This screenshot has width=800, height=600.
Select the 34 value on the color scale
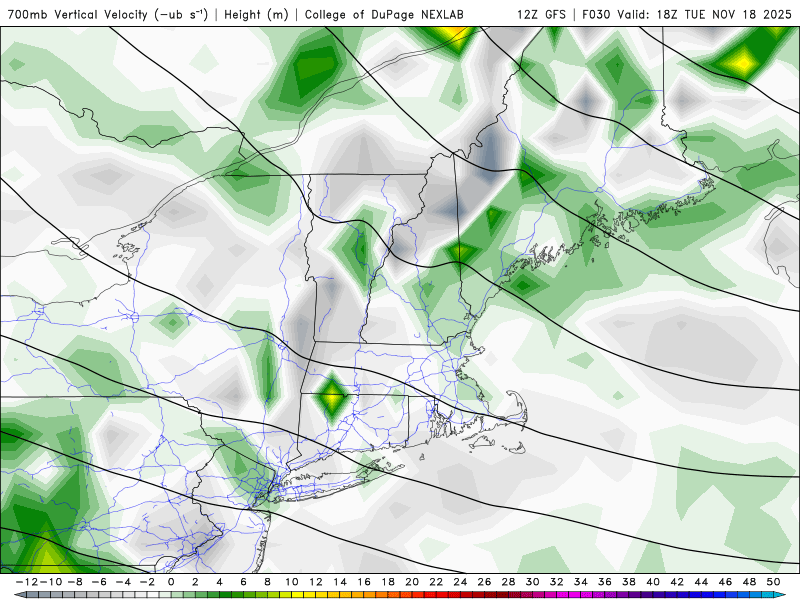click(581, 582)
